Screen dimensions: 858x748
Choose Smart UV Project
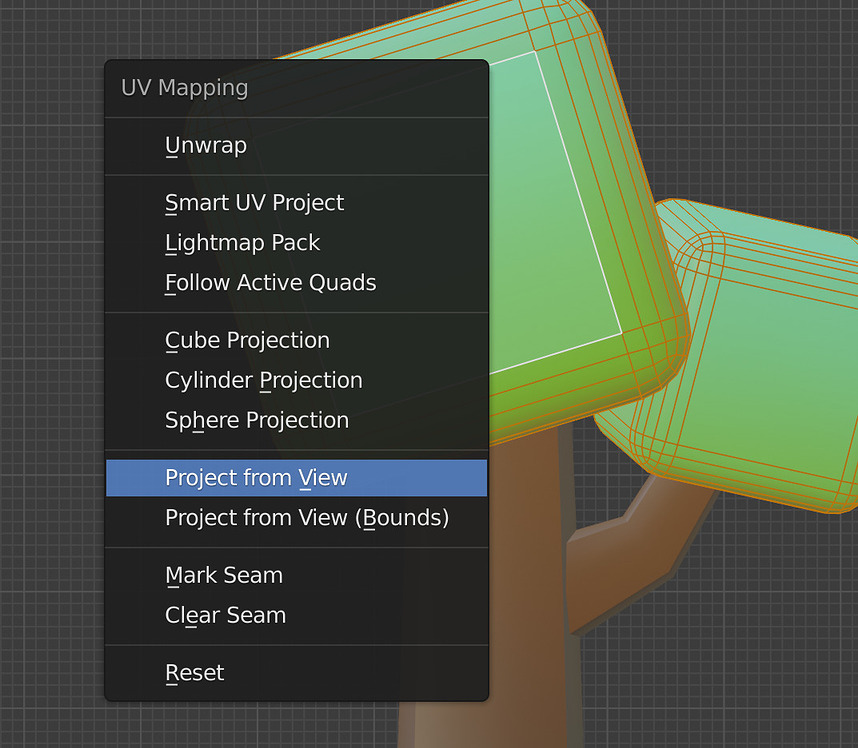click(254, 202)
